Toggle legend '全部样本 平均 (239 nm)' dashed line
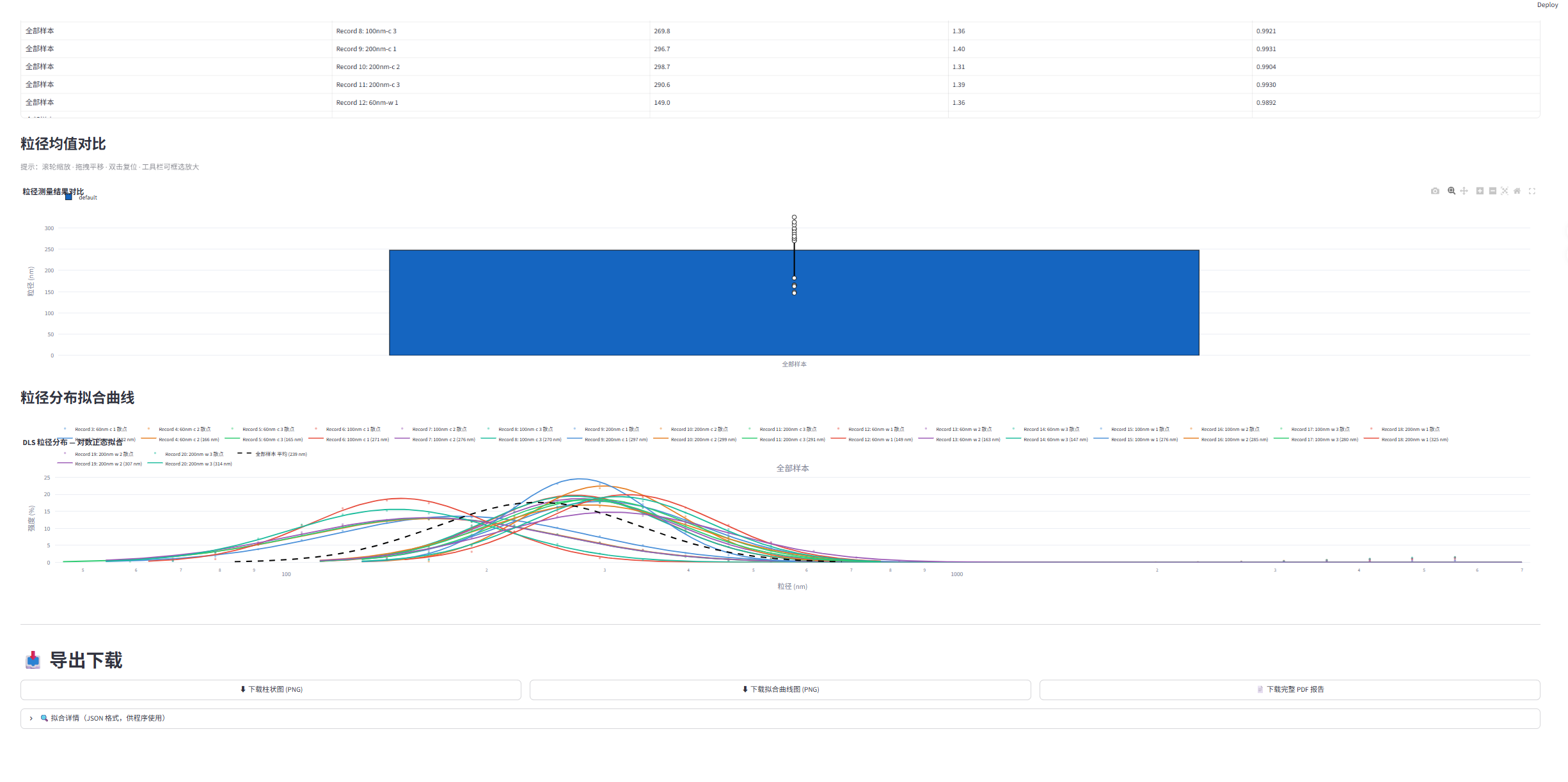 coord(273,454)
